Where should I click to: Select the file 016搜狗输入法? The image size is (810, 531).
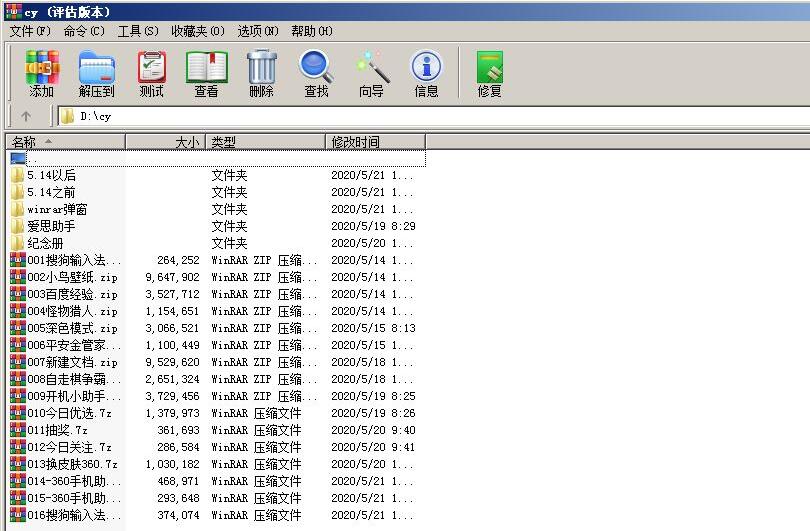74,515
